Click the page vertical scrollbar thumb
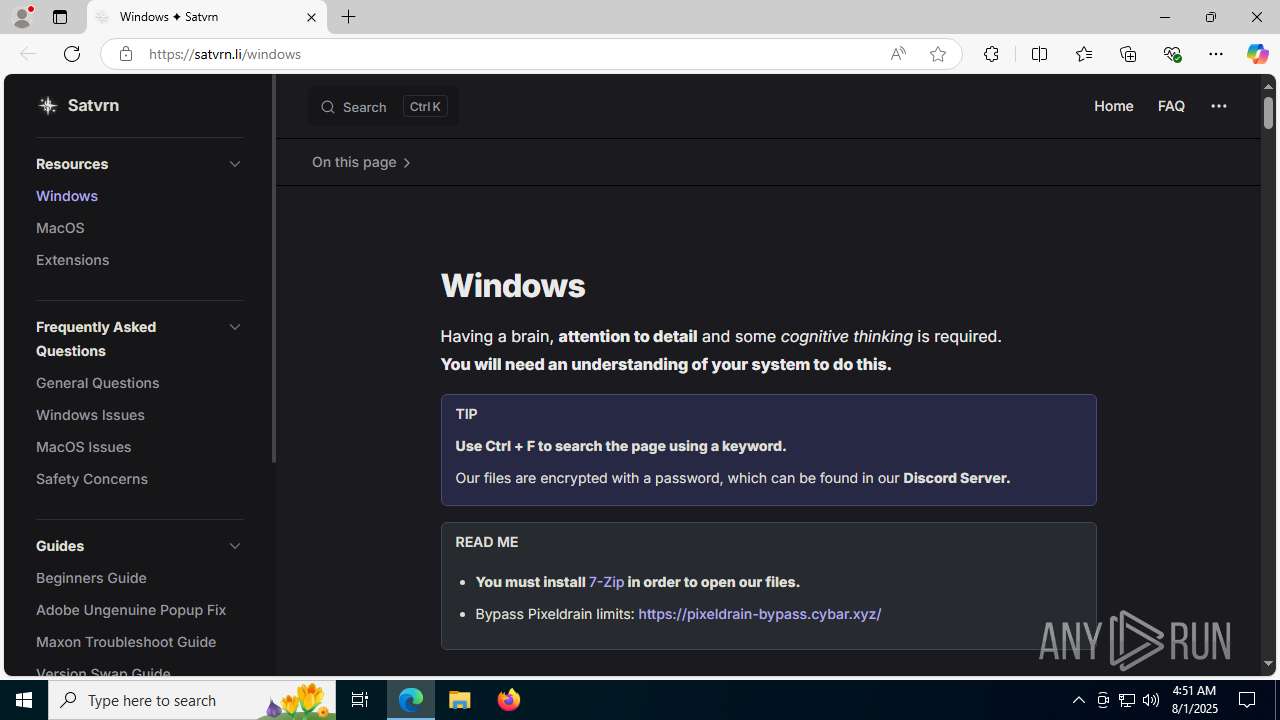The image size is (1280, 720). pyautogui.click(x=1268, y=112)
